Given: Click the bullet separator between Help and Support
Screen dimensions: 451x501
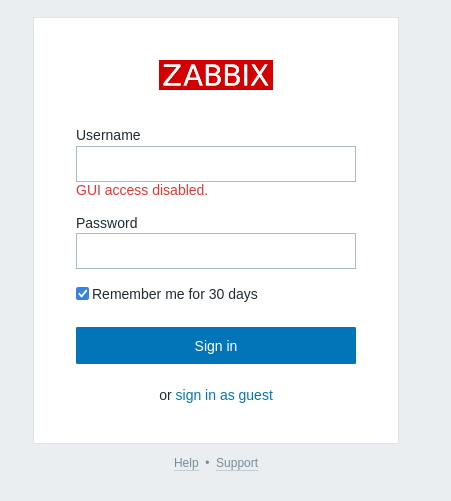Looking at the screenshot, I should [x=207, y=463].
